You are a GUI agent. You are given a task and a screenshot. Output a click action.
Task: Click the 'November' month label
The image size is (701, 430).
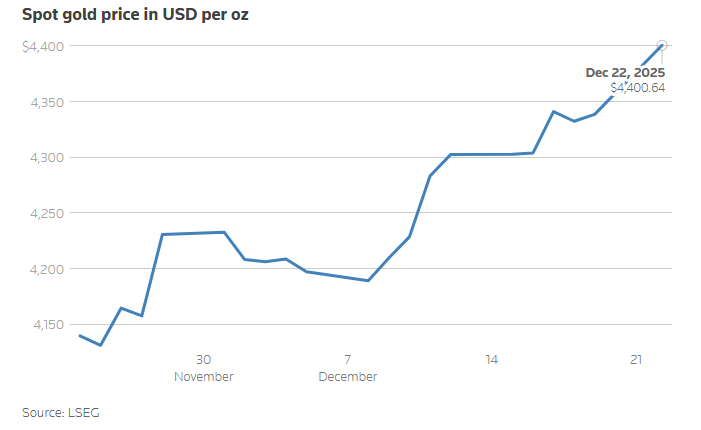(x=203, y=377)
